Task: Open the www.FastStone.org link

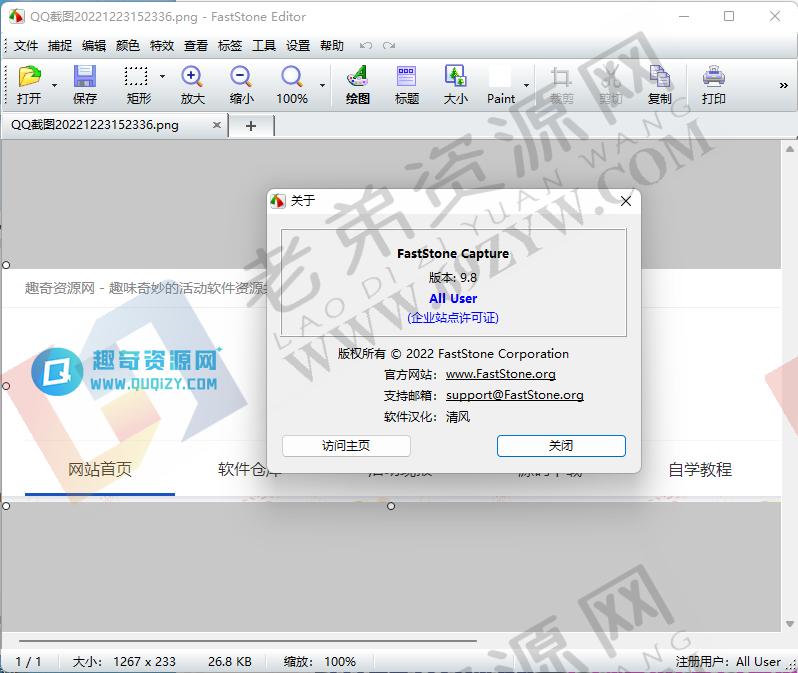Action: point(501,374)
